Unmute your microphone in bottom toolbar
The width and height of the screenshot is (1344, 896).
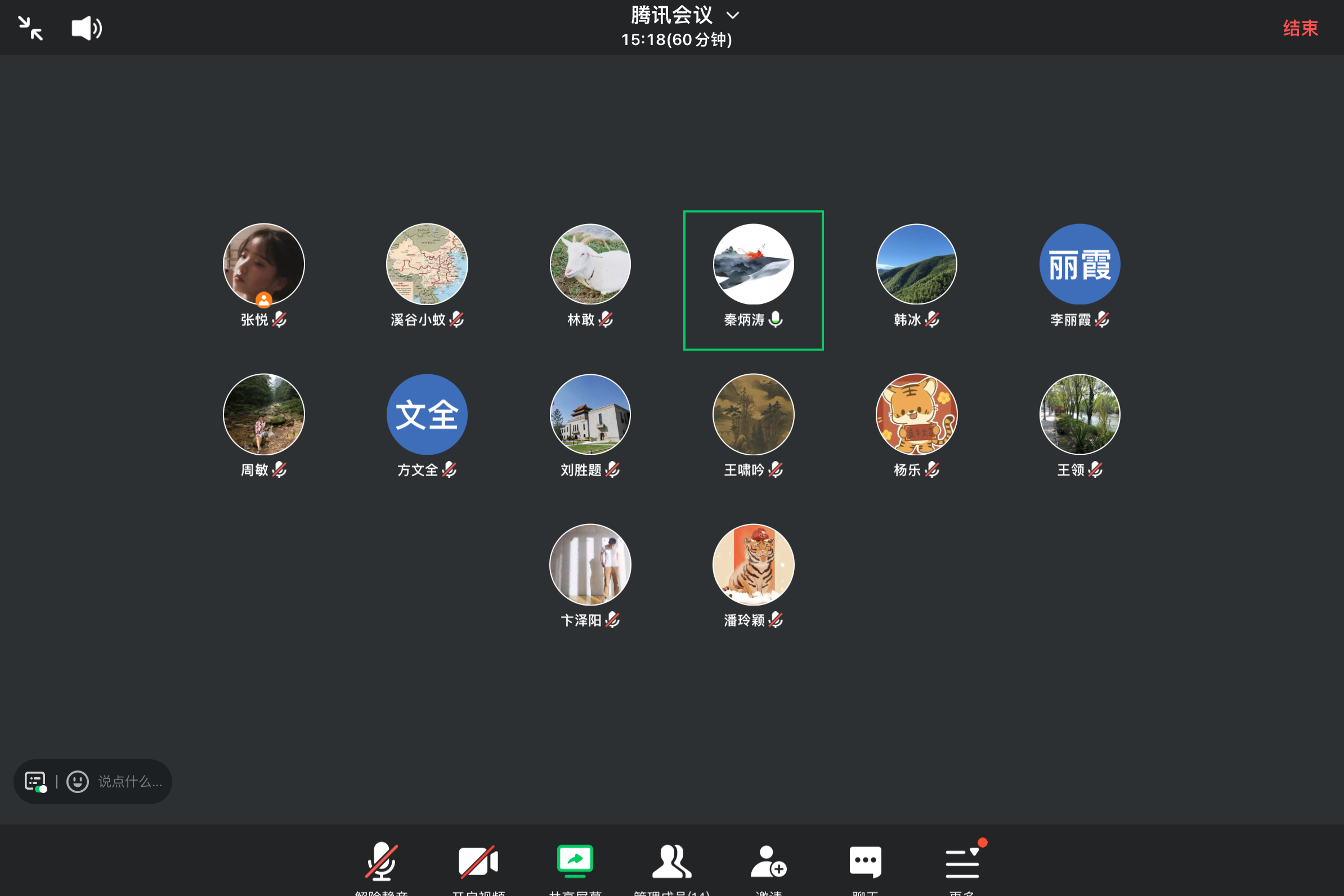pyautogui.click(x=381, y=862)
